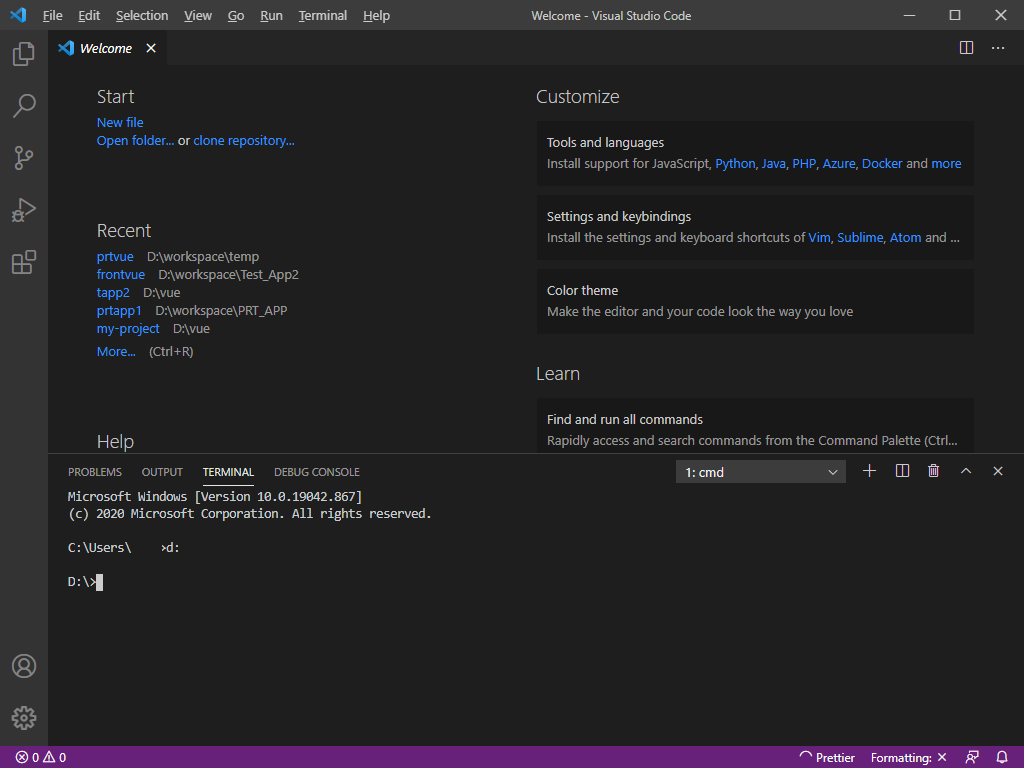Open the Manage gear icon
This screenshot has height=768, width=1024.
pos(24,718)
